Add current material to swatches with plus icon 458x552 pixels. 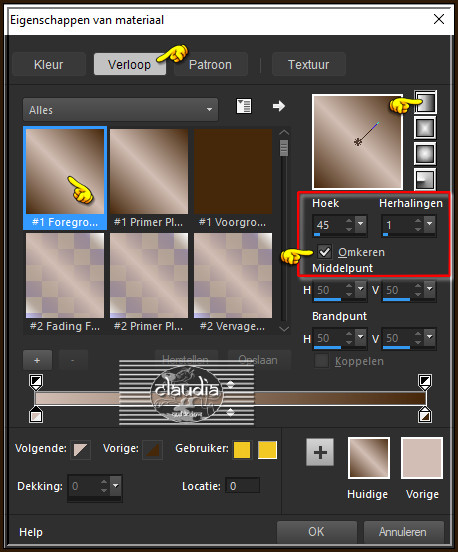click(320, 452)
